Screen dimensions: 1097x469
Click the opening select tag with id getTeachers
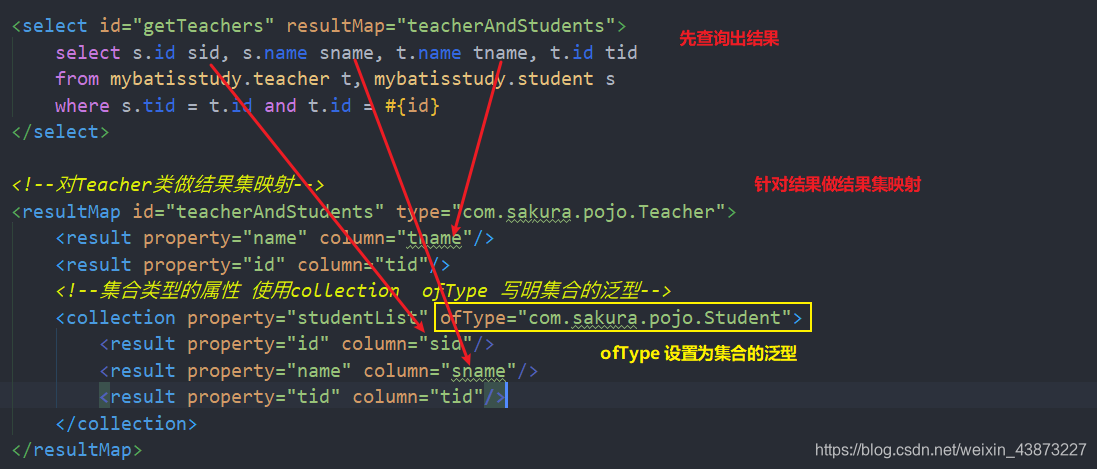[318, 26]
